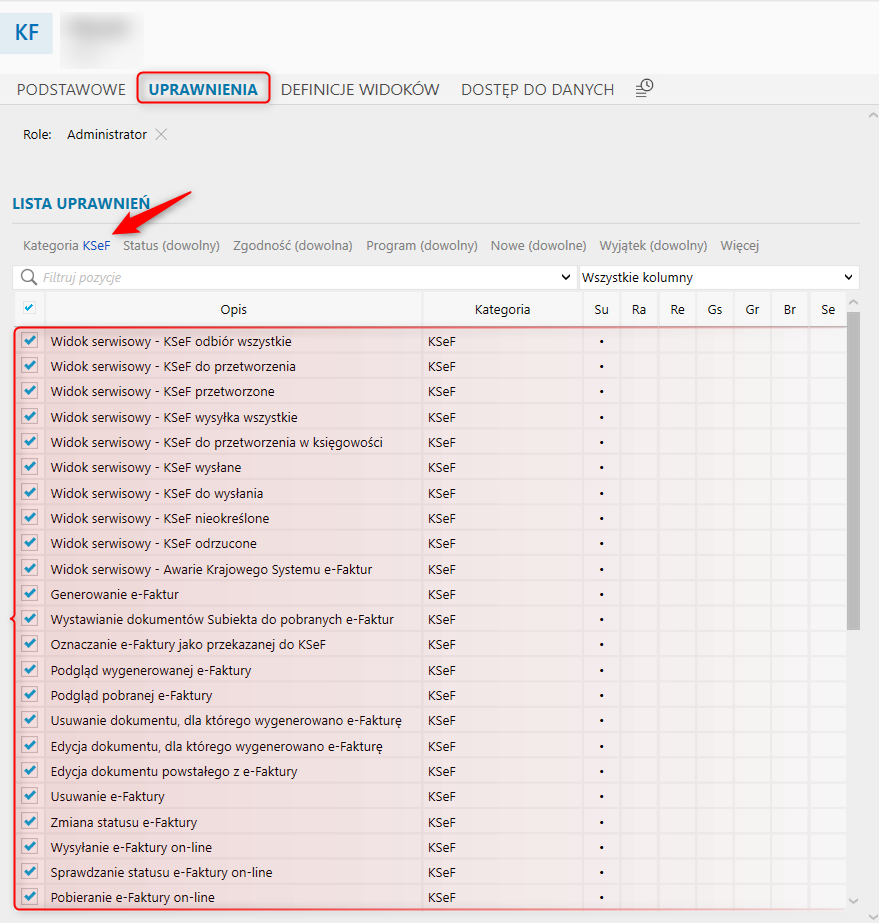
Task: Toggle 'KSeF odrzucone' row checkbox
Action: tap(29, 543)
